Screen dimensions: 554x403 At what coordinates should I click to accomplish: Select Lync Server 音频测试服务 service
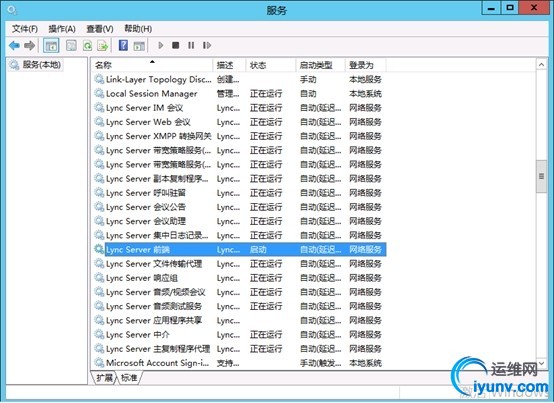click(239, 306)
